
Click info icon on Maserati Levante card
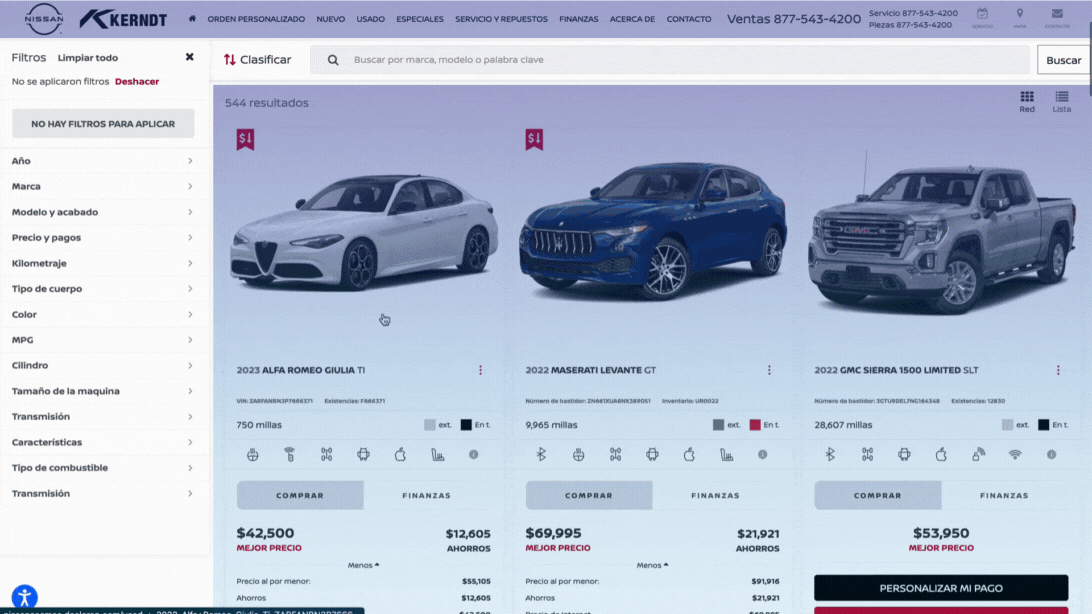[x=763, y=455]
